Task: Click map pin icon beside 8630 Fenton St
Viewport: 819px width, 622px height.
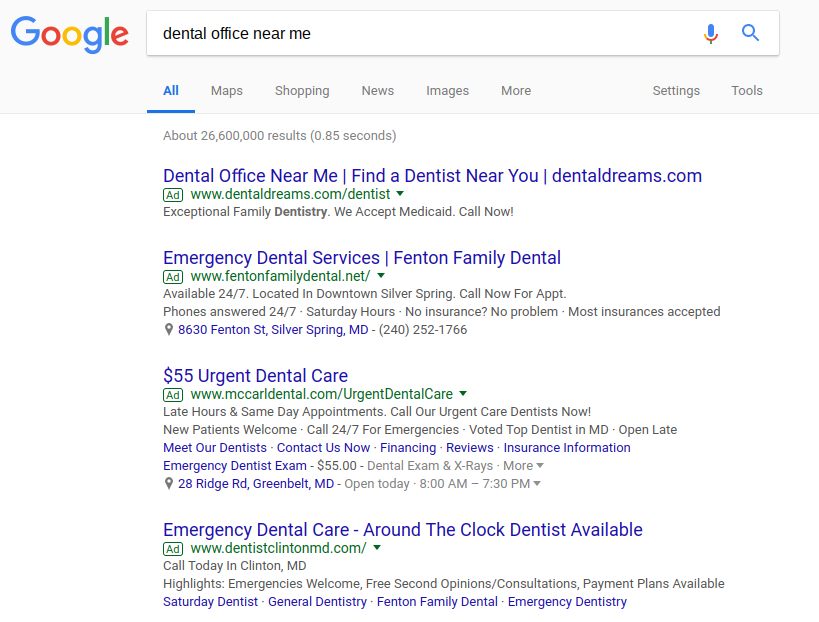Action: (x=169, y=330)
